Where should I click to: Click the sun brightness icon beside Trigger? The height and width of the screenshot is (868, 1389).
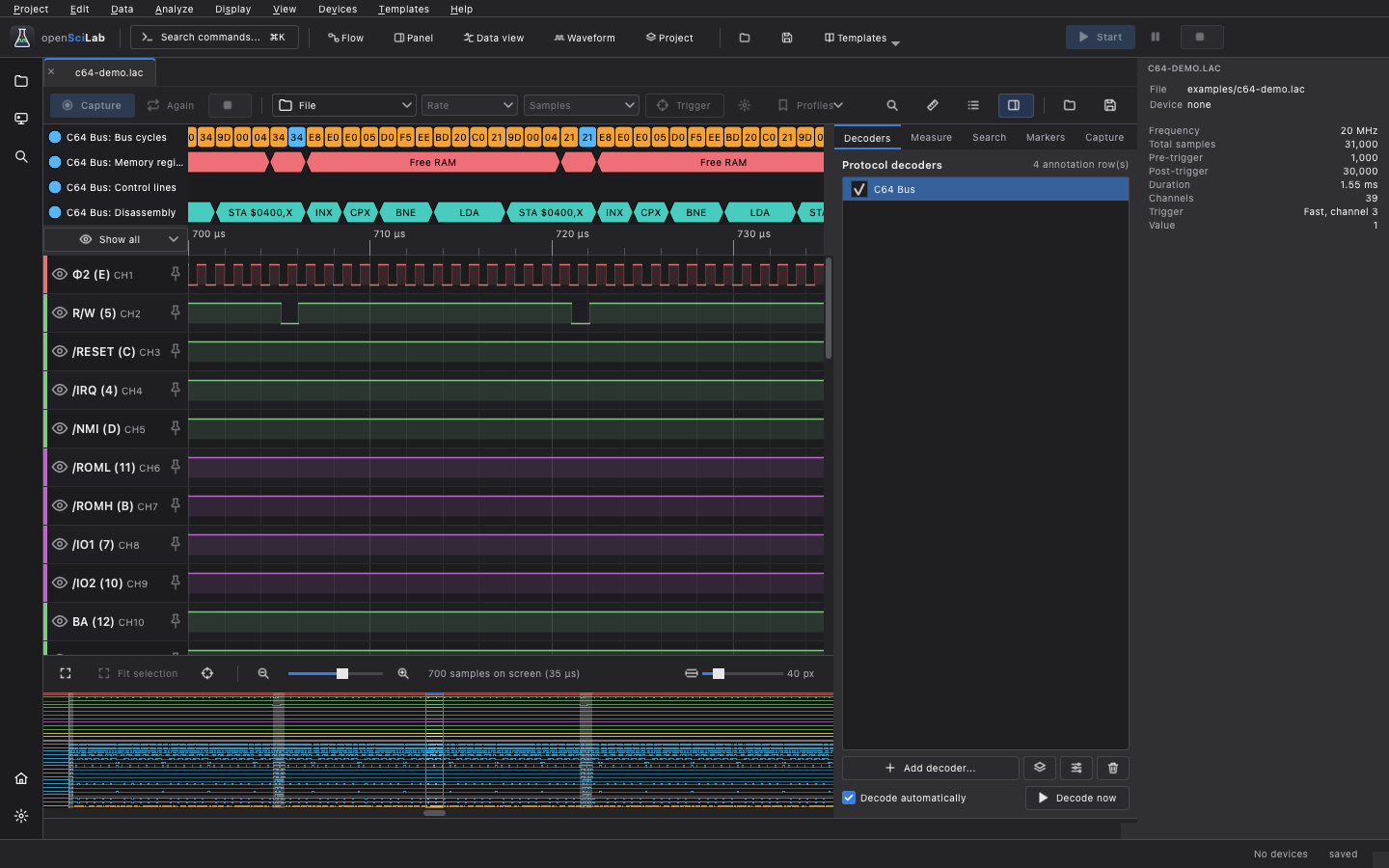pos(745,105)
